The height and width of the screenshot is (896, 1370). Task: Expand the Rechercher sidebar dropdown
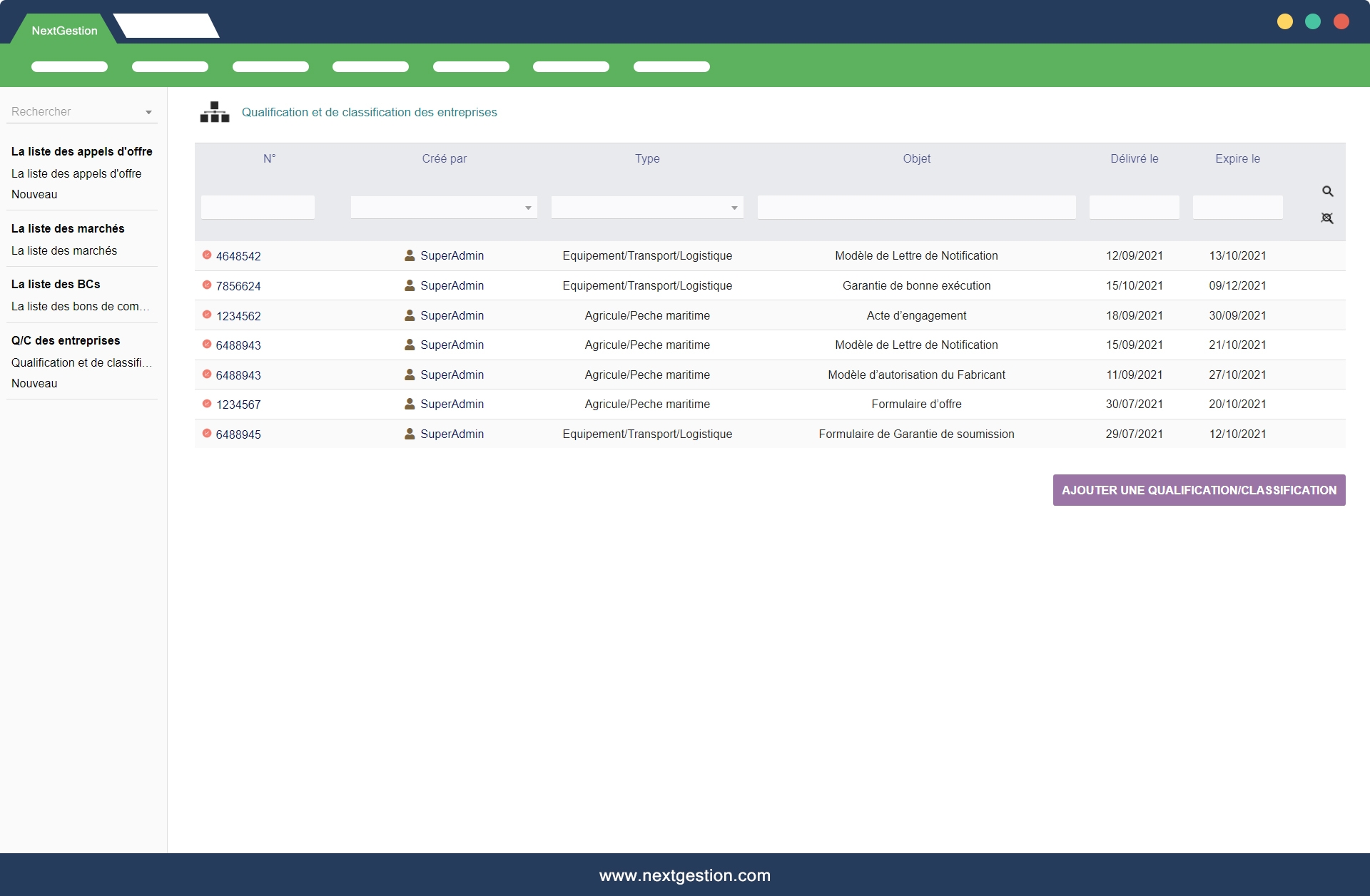click(148, 112)
